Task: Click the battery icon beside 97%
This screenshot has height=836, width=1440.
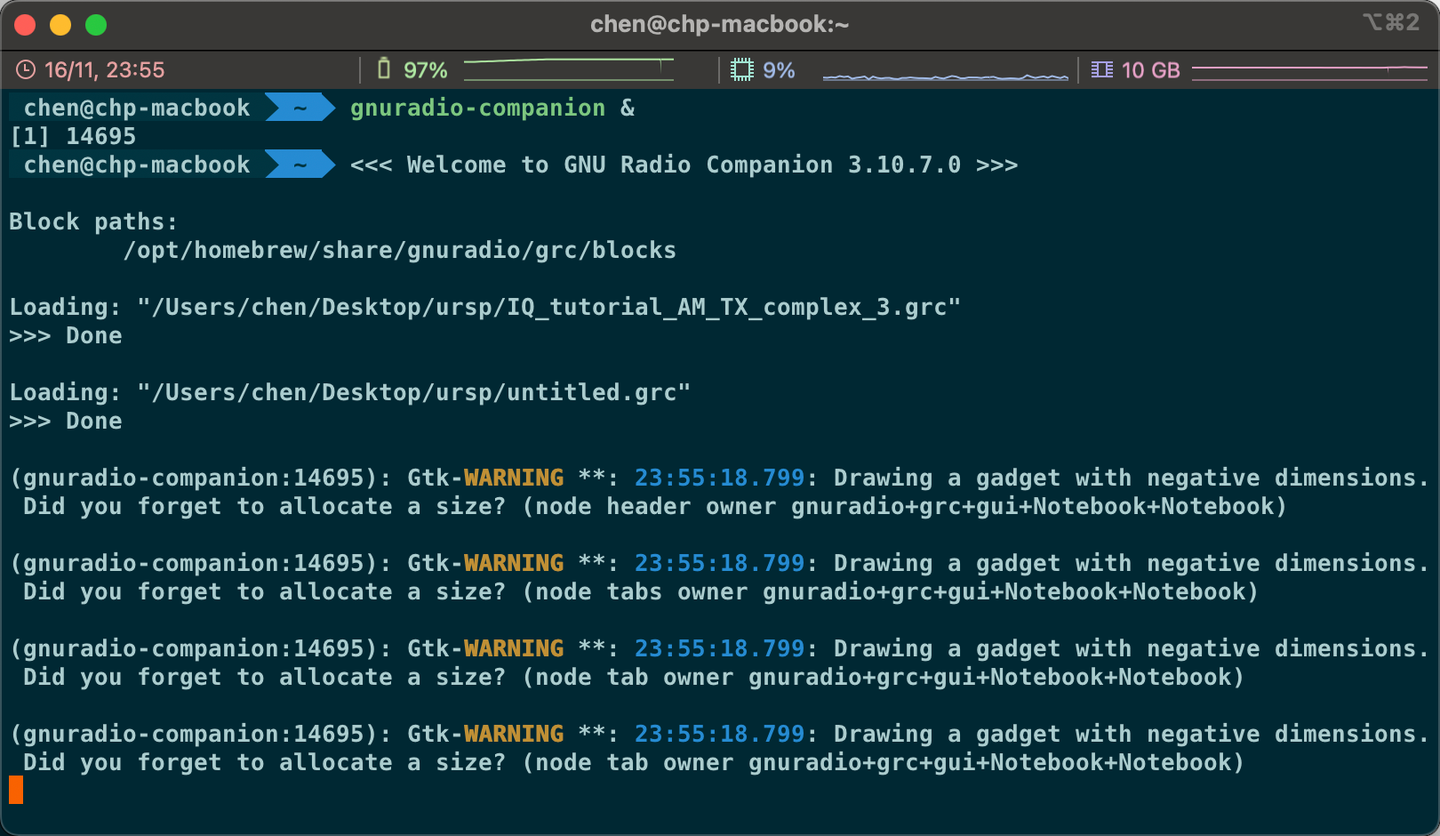Action: click(x=384, y=70)
